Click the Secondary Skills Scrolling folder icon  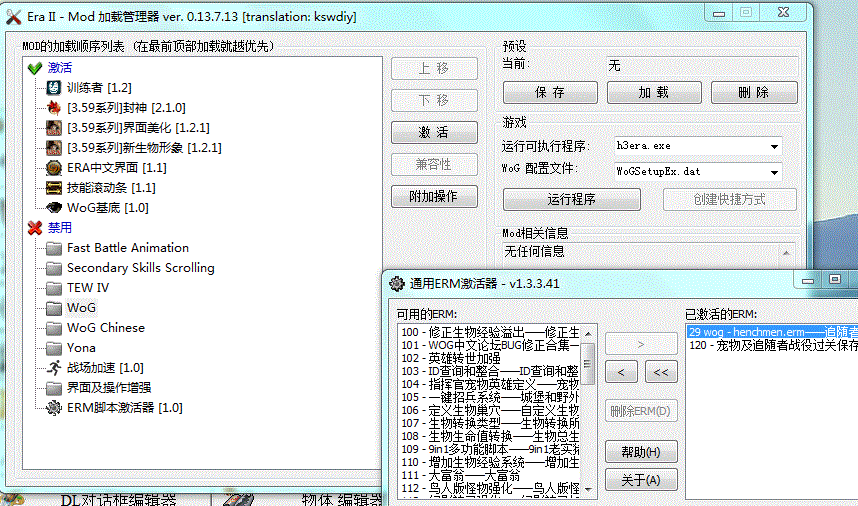point(54,268)
